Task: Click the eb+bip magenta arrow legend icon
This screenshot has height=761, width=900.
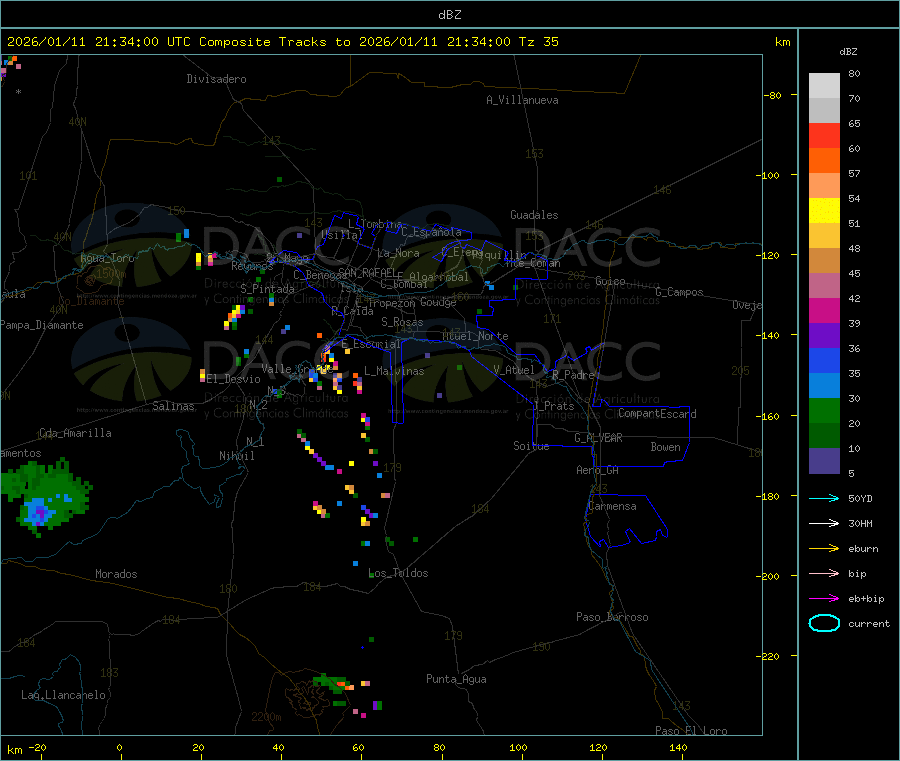Action: pyautogui.click(x=824, y=598)
